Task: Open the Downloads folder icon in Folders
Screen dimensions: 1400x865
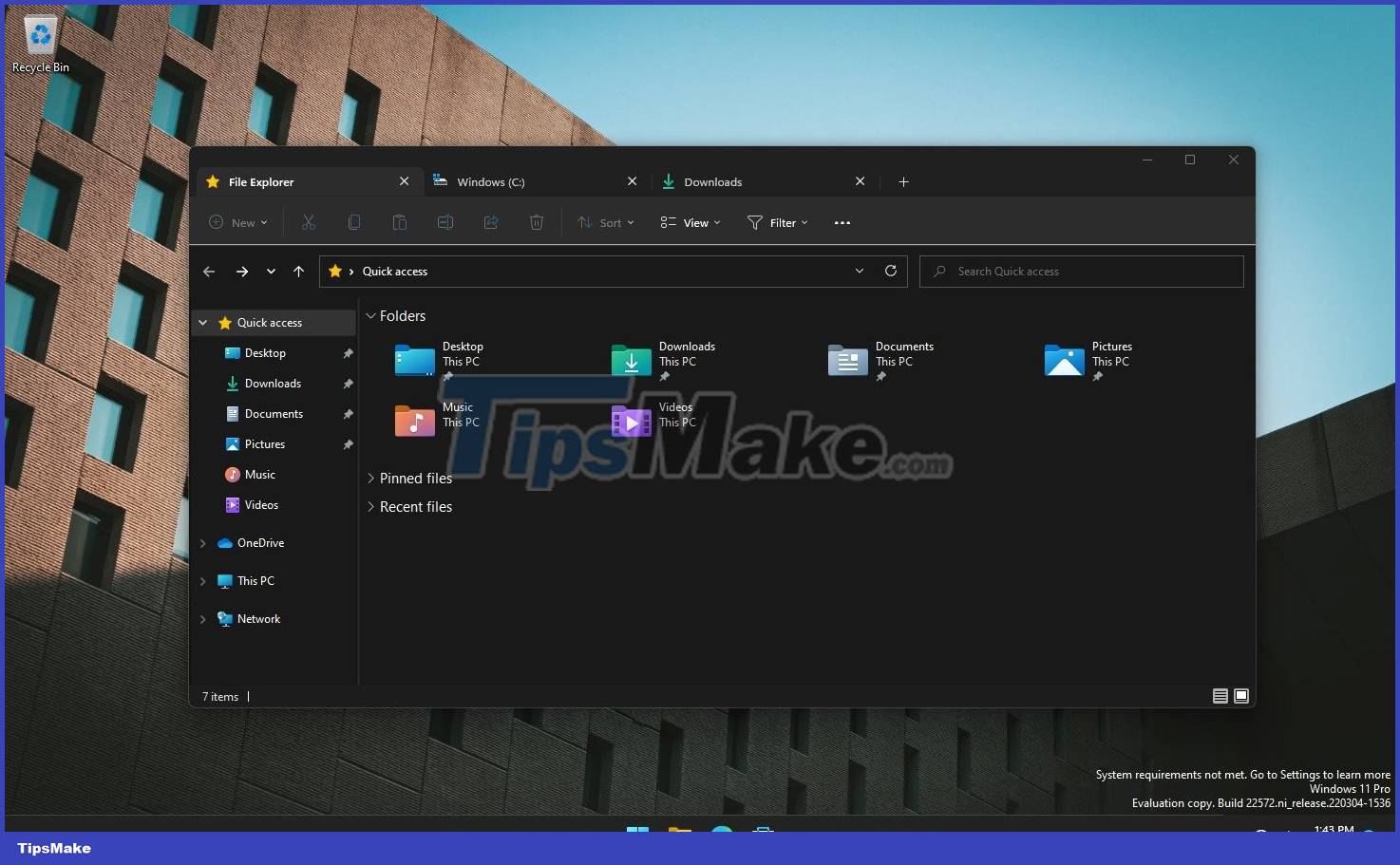Action: 632,361
